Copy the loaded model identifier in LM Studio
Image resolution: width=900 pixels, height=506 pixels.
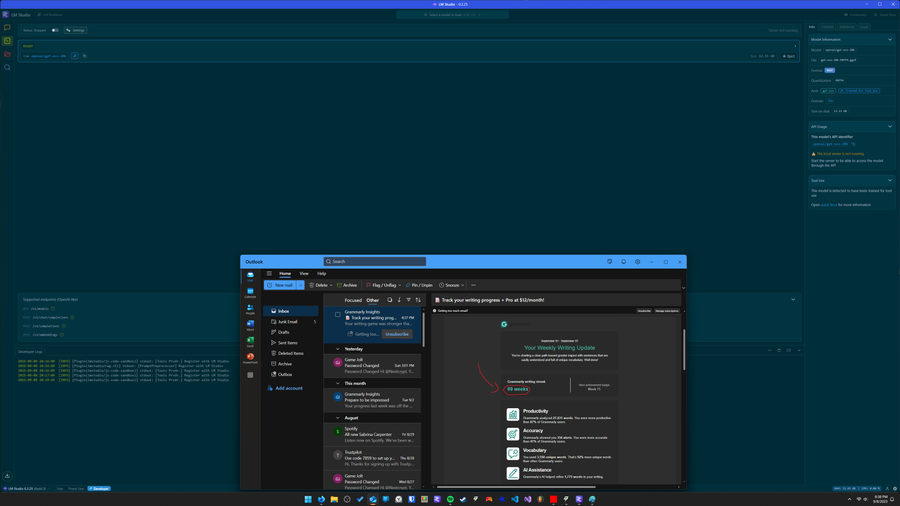(x=84, y=56)
